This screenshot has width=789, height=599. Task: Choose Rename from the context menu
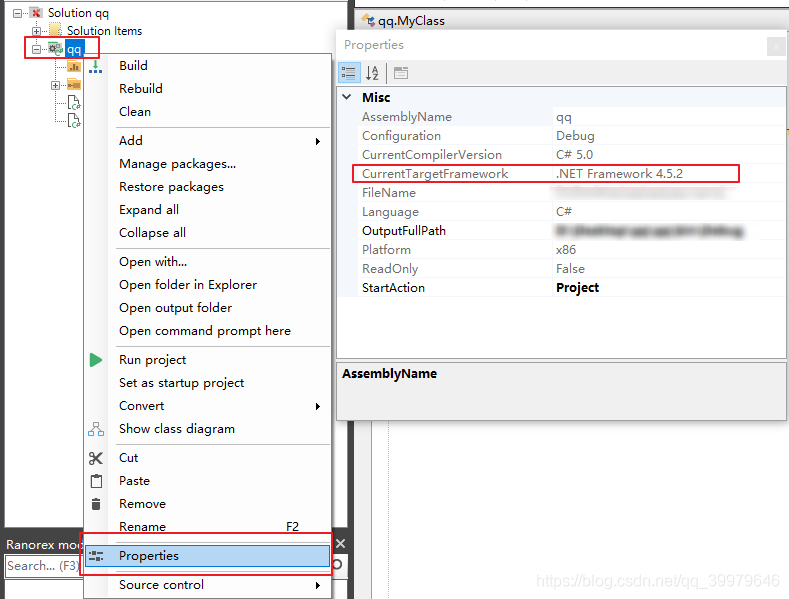[x=207, y=527]
